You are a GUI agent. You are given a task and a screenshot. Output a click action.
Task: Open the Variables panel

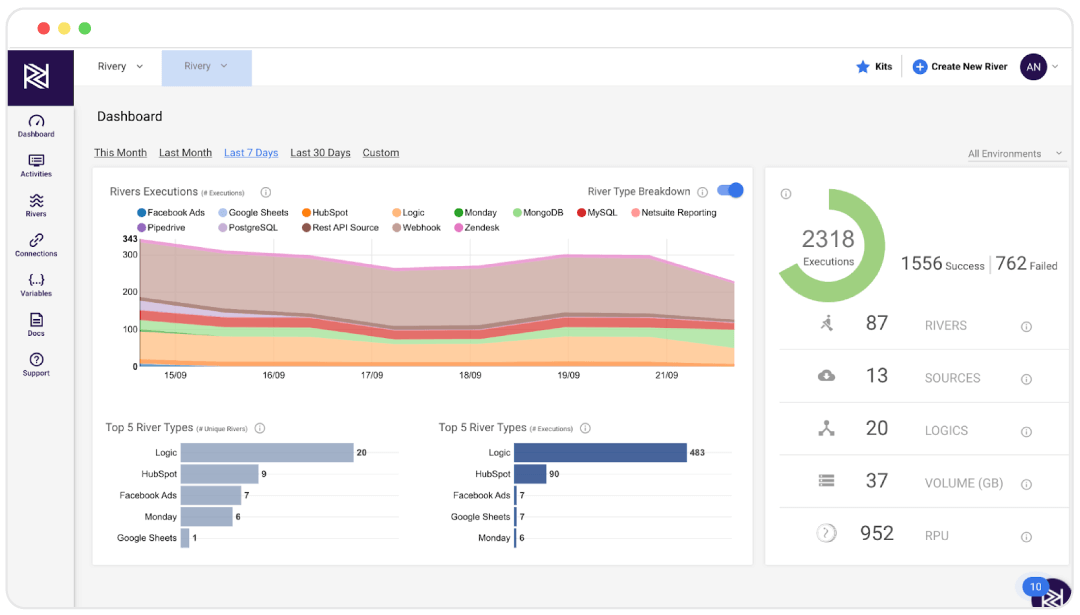click(36, 285)
